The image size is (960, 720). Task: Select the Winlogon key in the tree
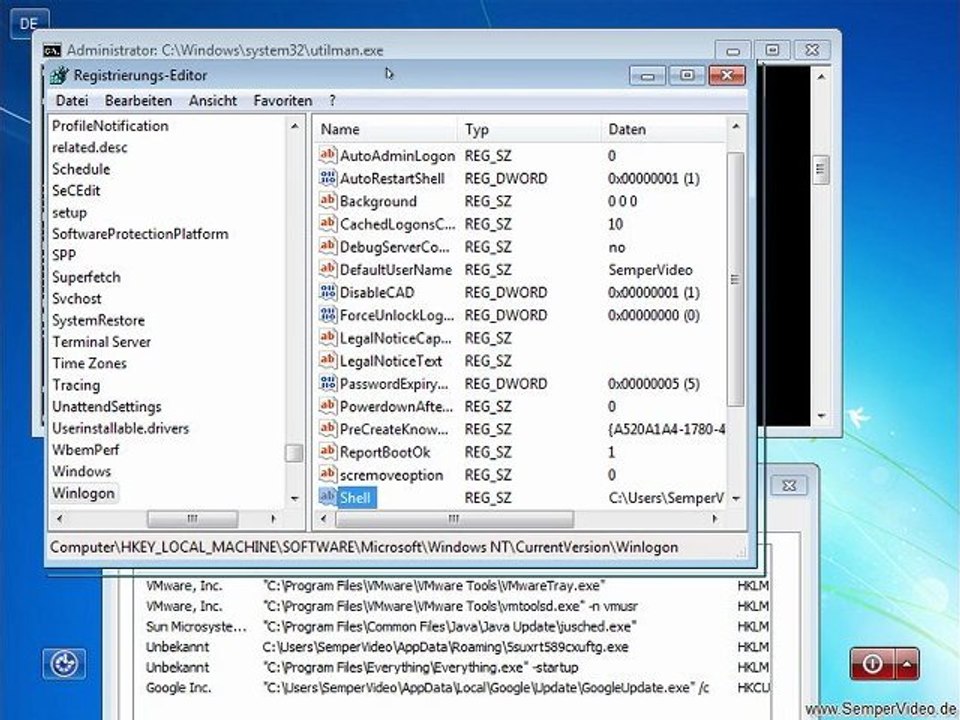coord(83,493)
